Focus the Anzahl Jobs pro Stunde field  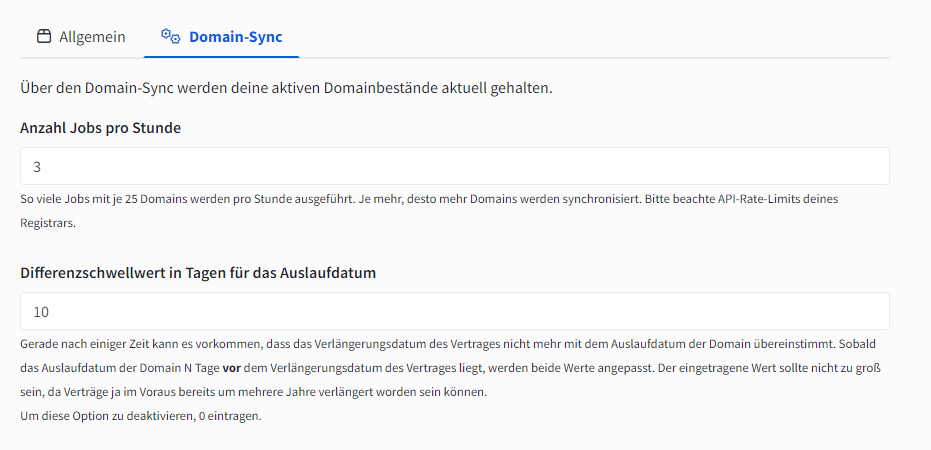(x=454, y=166)
